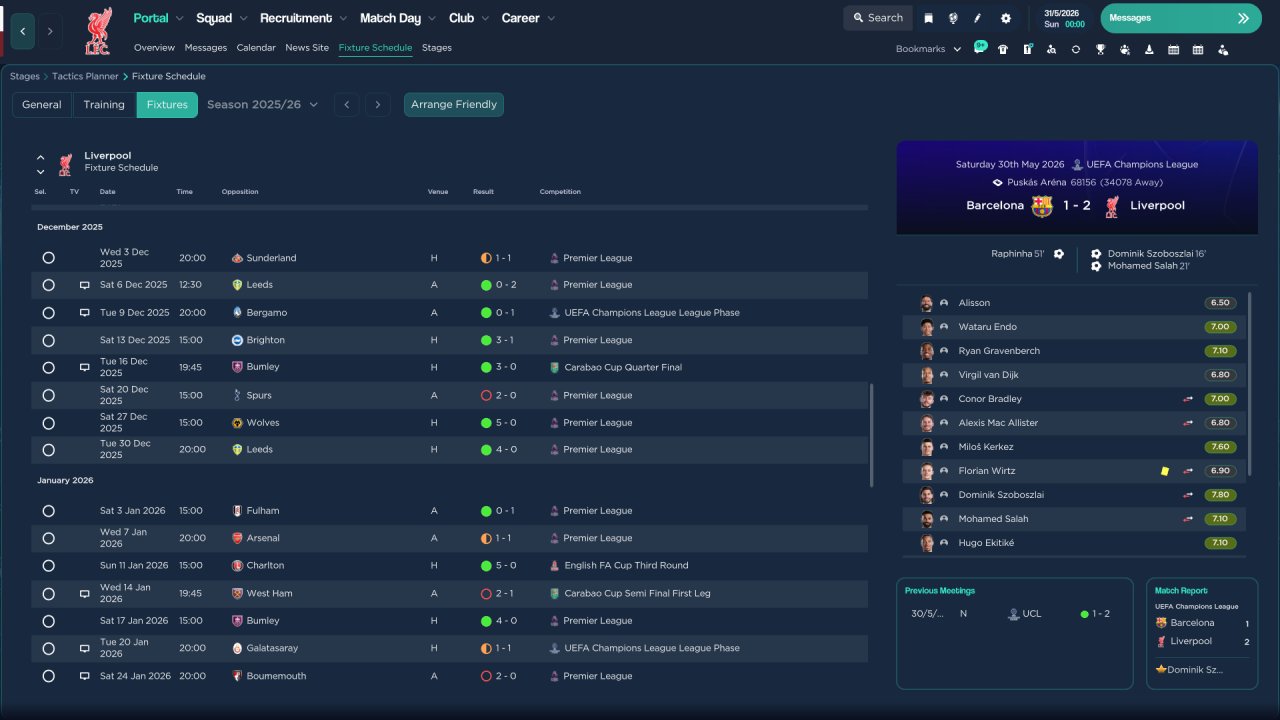
Task: Select the radio circle for Galatasaray fixture
Action: (48, 648)
